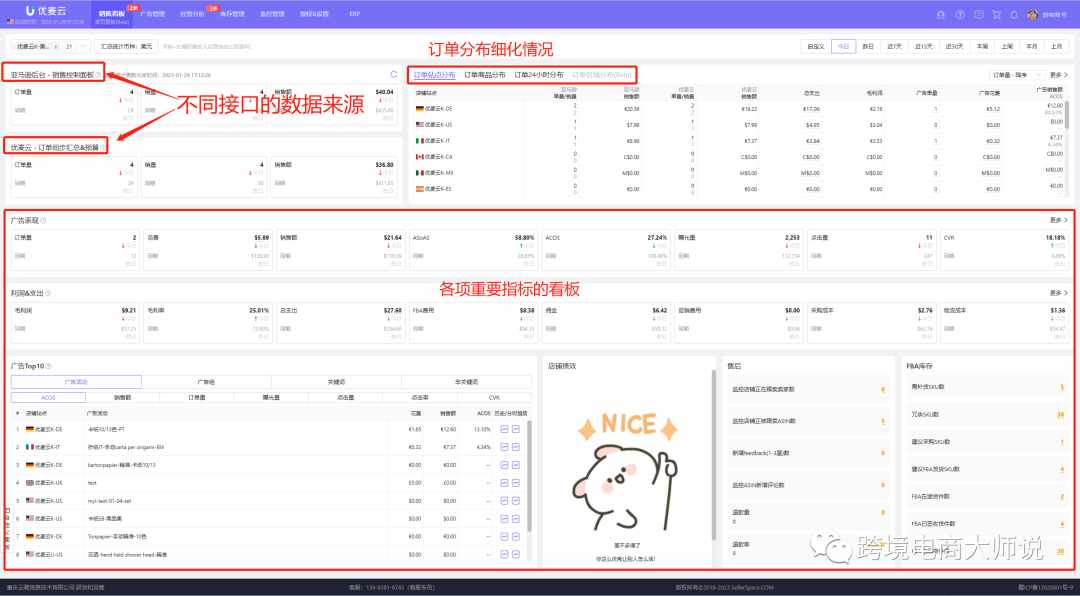Viewport: 1080px width, 596px height.
Task: Show the info tooltip beside 广告表现
Action: pos(43,220)
